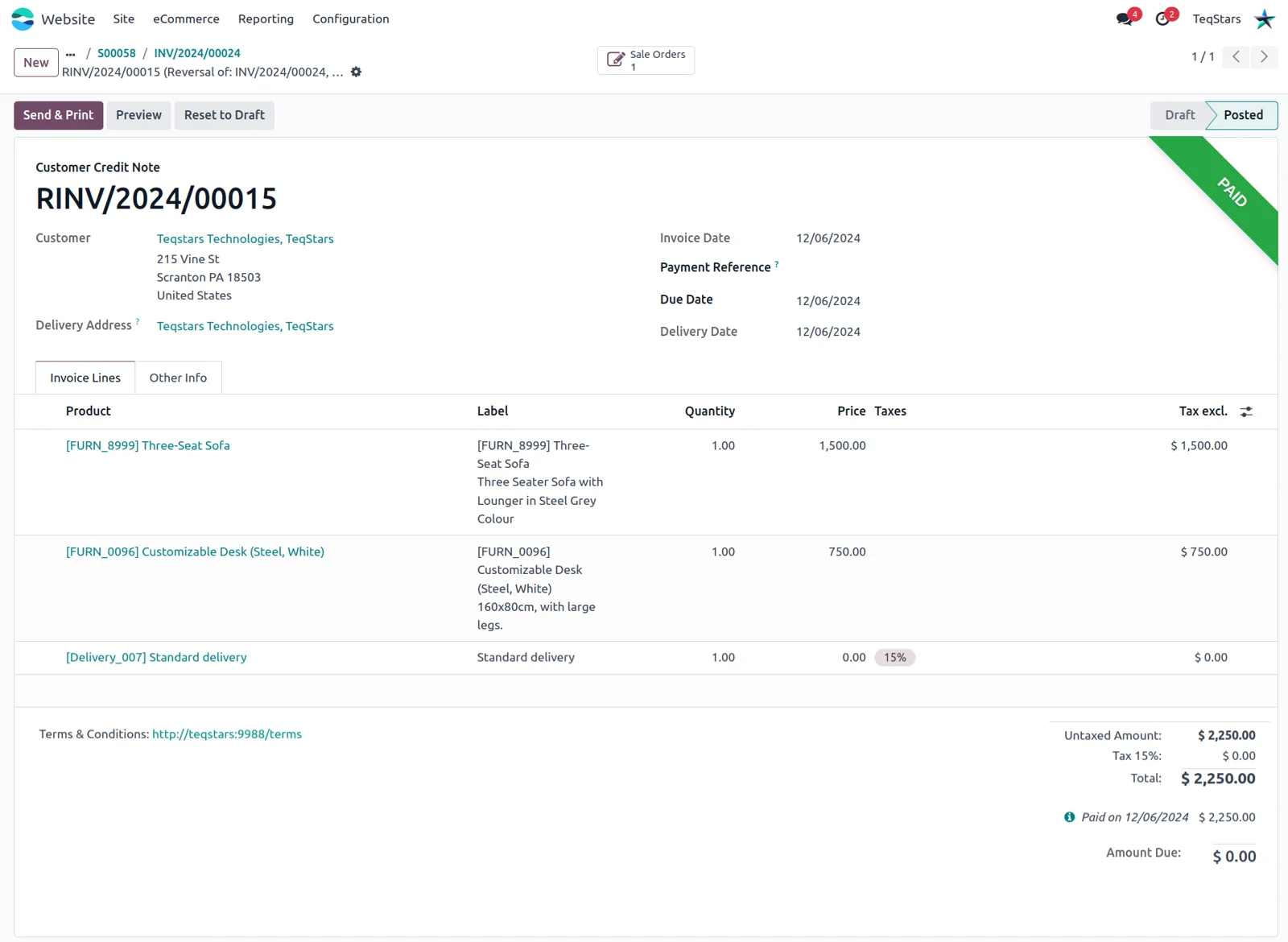Click the 15% tax tag
The height and width of the screenshot is (942, 1288).
(x=895, y=658)
